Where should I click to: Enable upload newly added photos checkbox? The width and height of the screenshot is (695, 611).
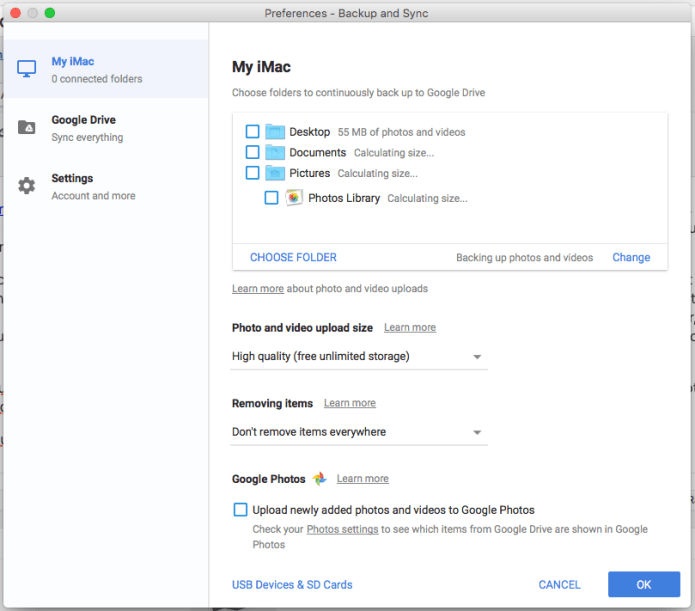click(240, 510)
